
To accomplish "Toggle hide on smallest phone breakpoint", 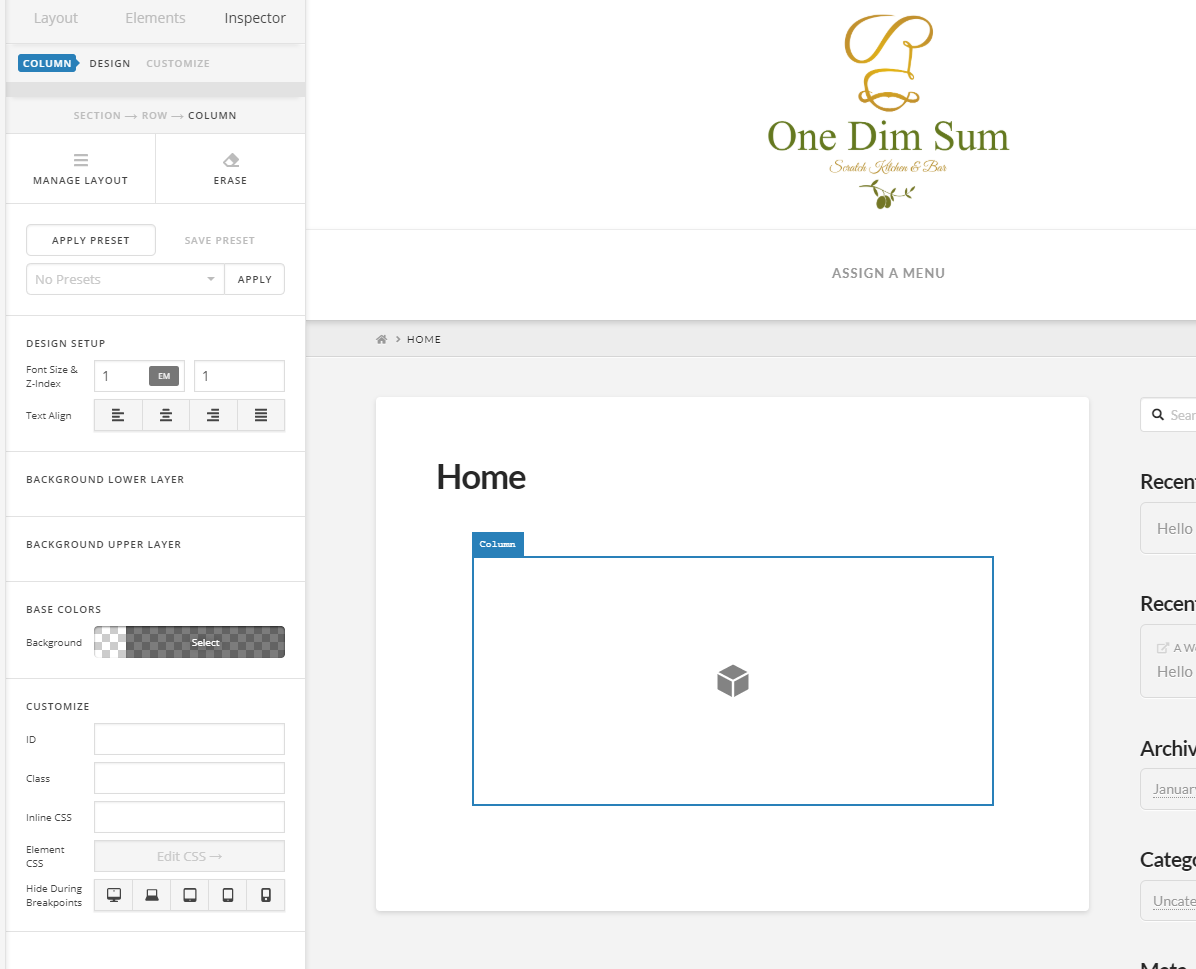I will (265, 895).
